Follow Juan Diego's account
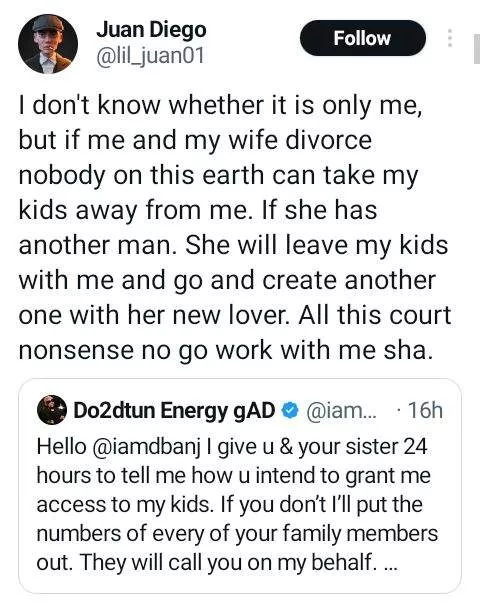The width and height of the screenshot is (480, 605). [363, 38]
